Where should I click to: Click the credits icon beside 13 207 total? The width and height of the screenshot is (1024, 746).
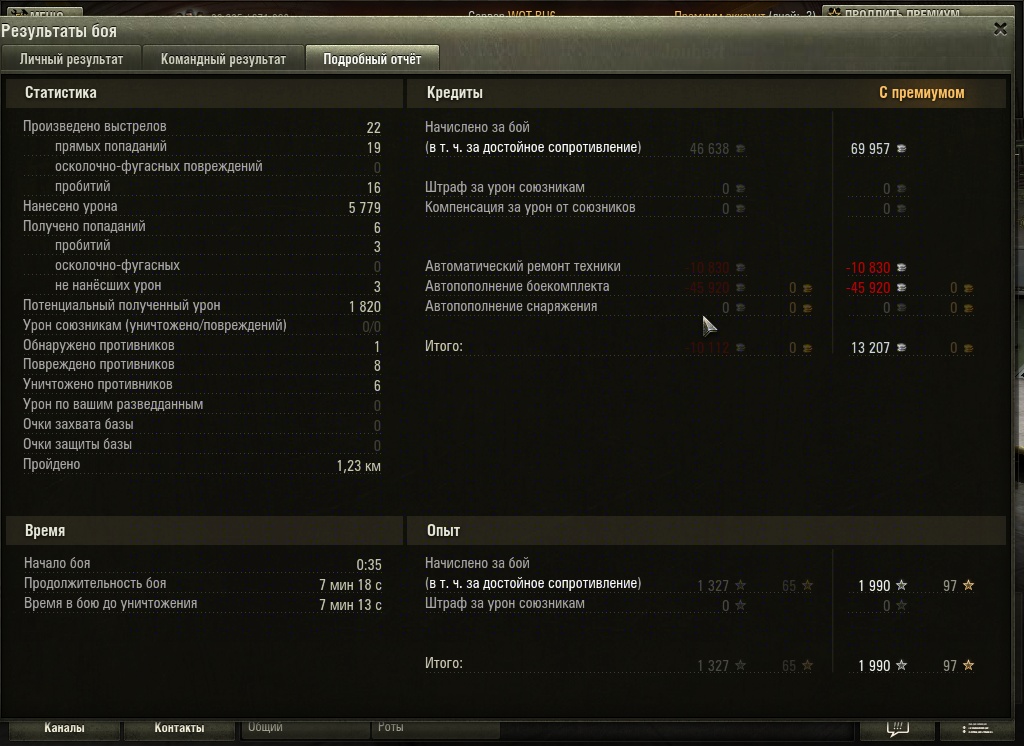(x=901, y=348)
